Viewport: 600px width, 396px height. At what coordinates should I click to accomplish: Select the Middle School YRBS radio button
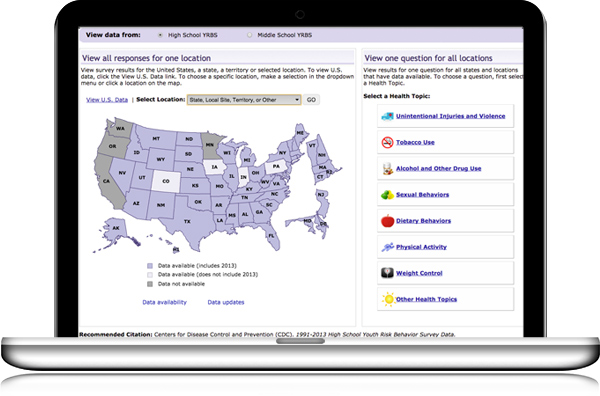pyautogui.click(x=249, y=35)
